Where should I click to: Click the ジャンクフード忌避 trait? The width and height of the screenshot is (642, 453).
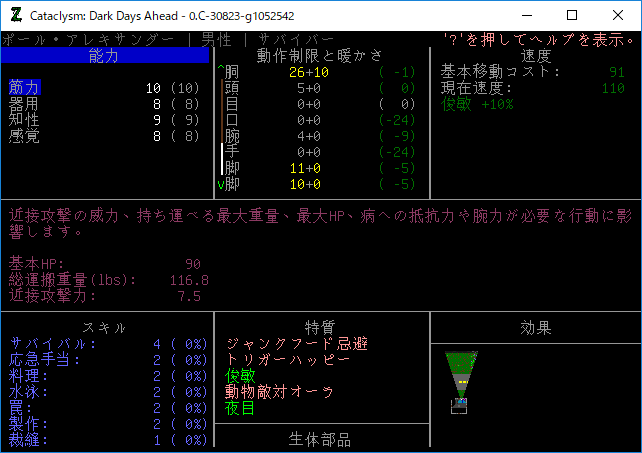coord(296,344)
